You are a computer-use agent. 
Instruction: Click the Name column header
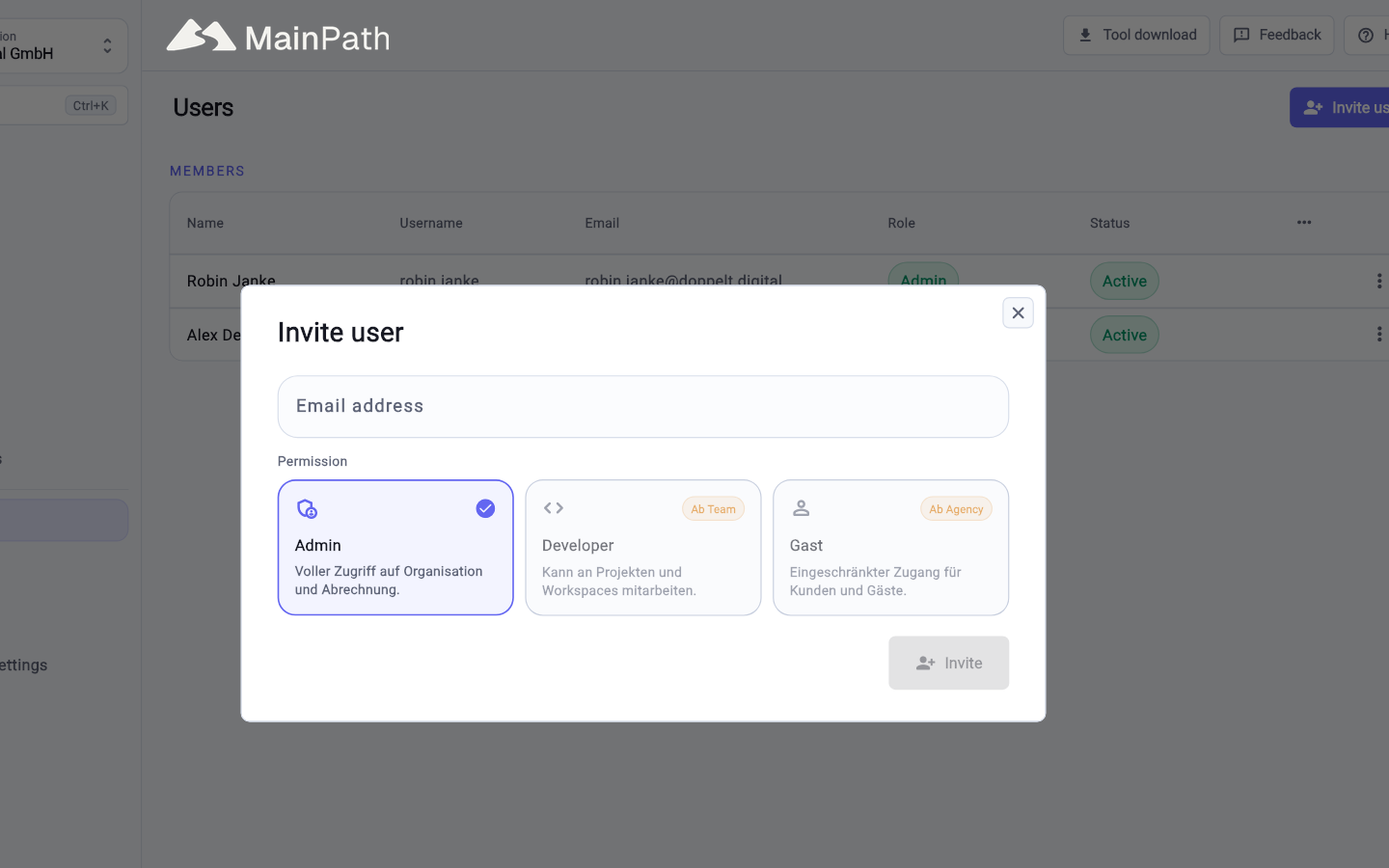(205, 223)
